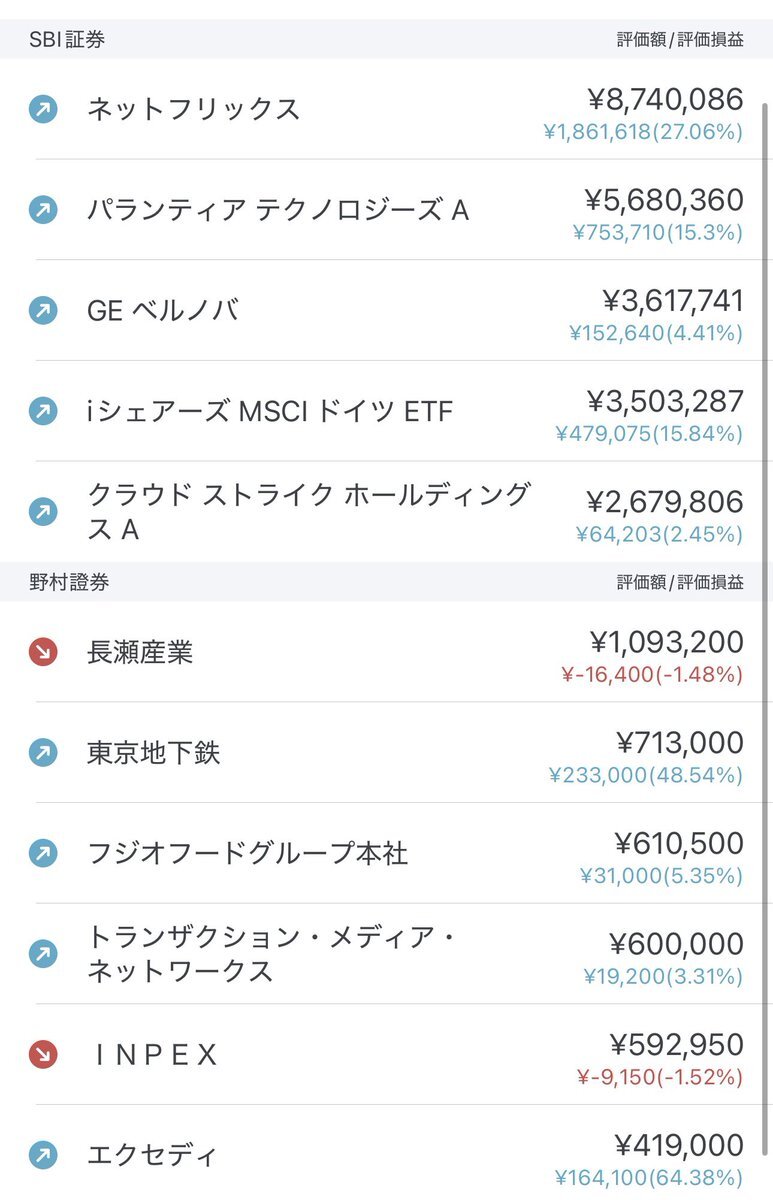Tap the arrow icon for クラウド ストライク ホールディングス A
Viewport: 773px width, 1200px height.
coord(43,512)
